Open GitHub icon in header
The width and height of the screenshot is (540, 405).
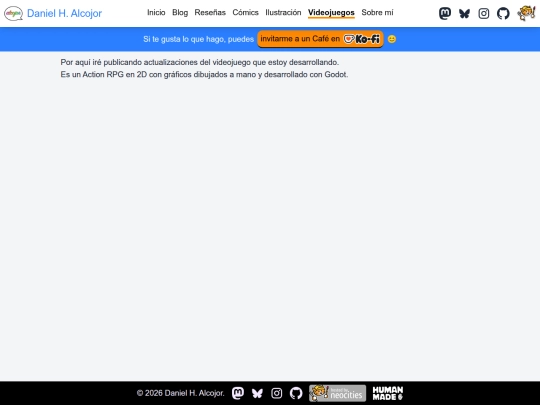503,13
